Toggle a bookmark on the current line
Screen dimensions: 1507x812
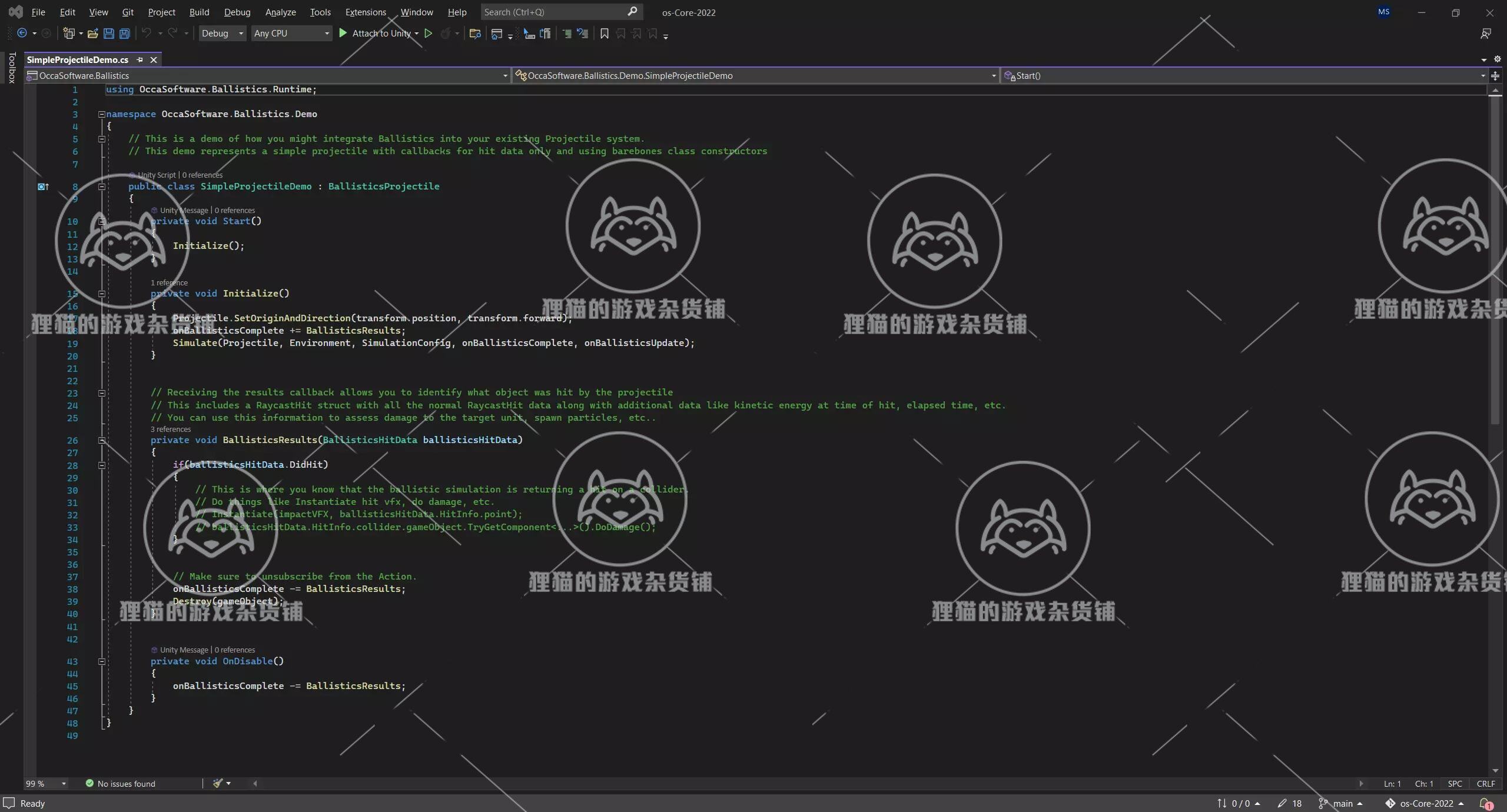click(x=604, y=34)
